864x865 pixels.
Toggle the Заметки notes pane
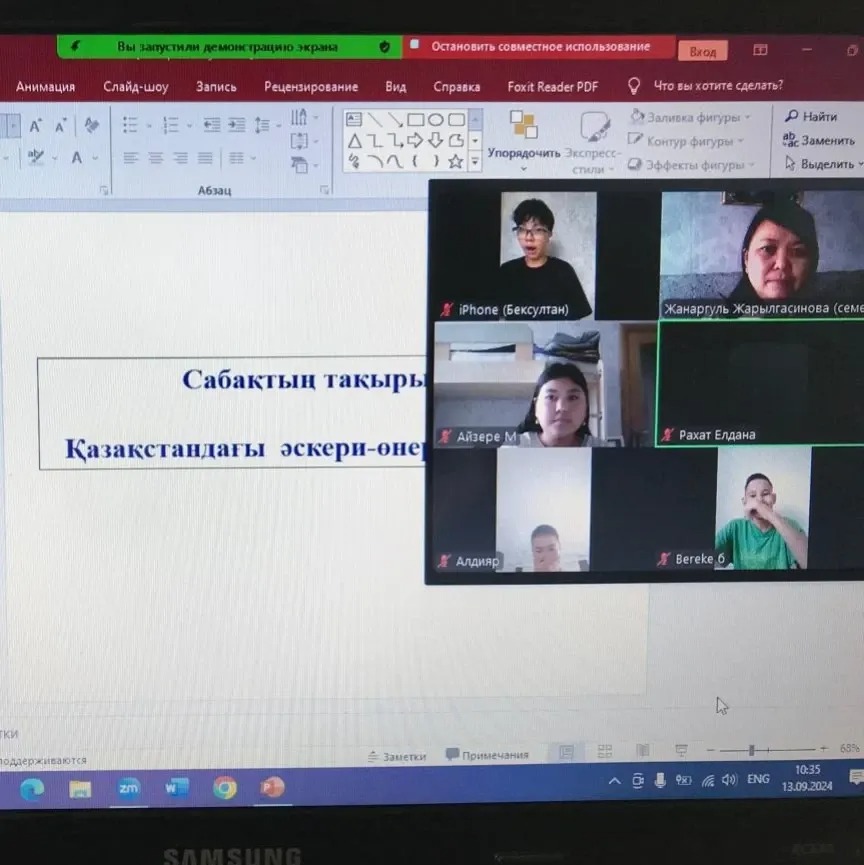(397, 756)
